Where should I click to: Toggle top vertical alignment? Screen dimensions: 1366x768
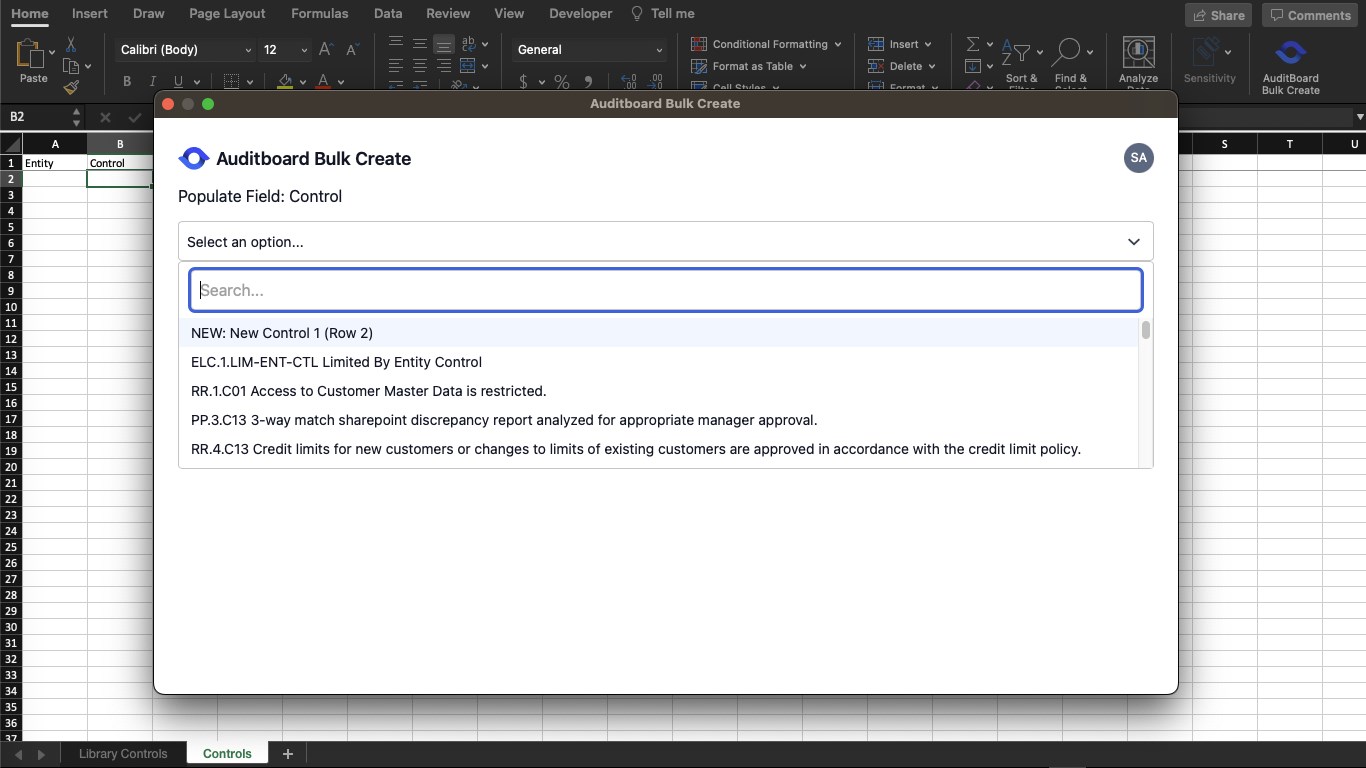(396, 44)
